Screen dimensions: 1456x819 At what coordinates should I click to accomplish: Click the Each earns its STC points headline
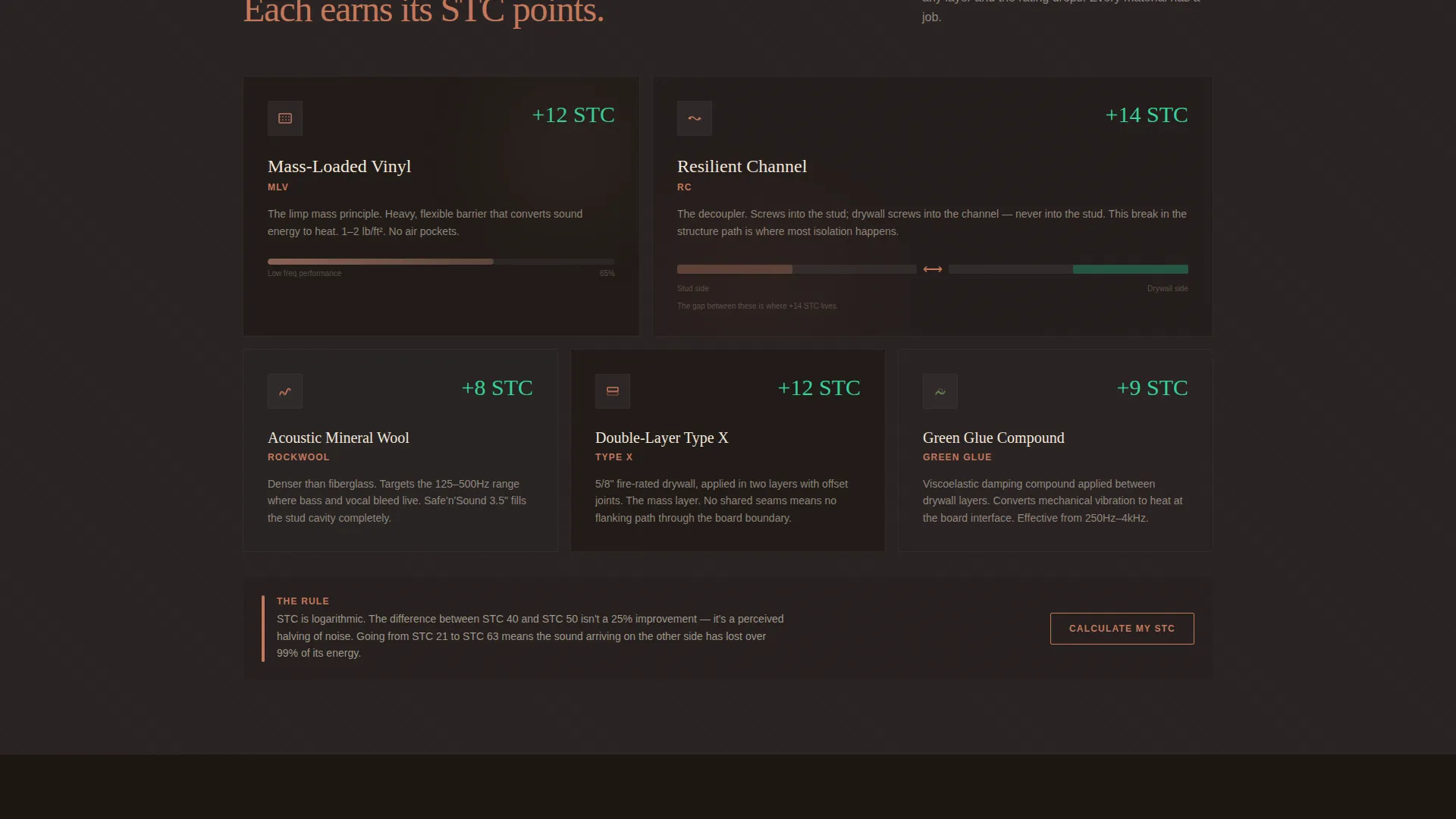[x=424, y=12]
